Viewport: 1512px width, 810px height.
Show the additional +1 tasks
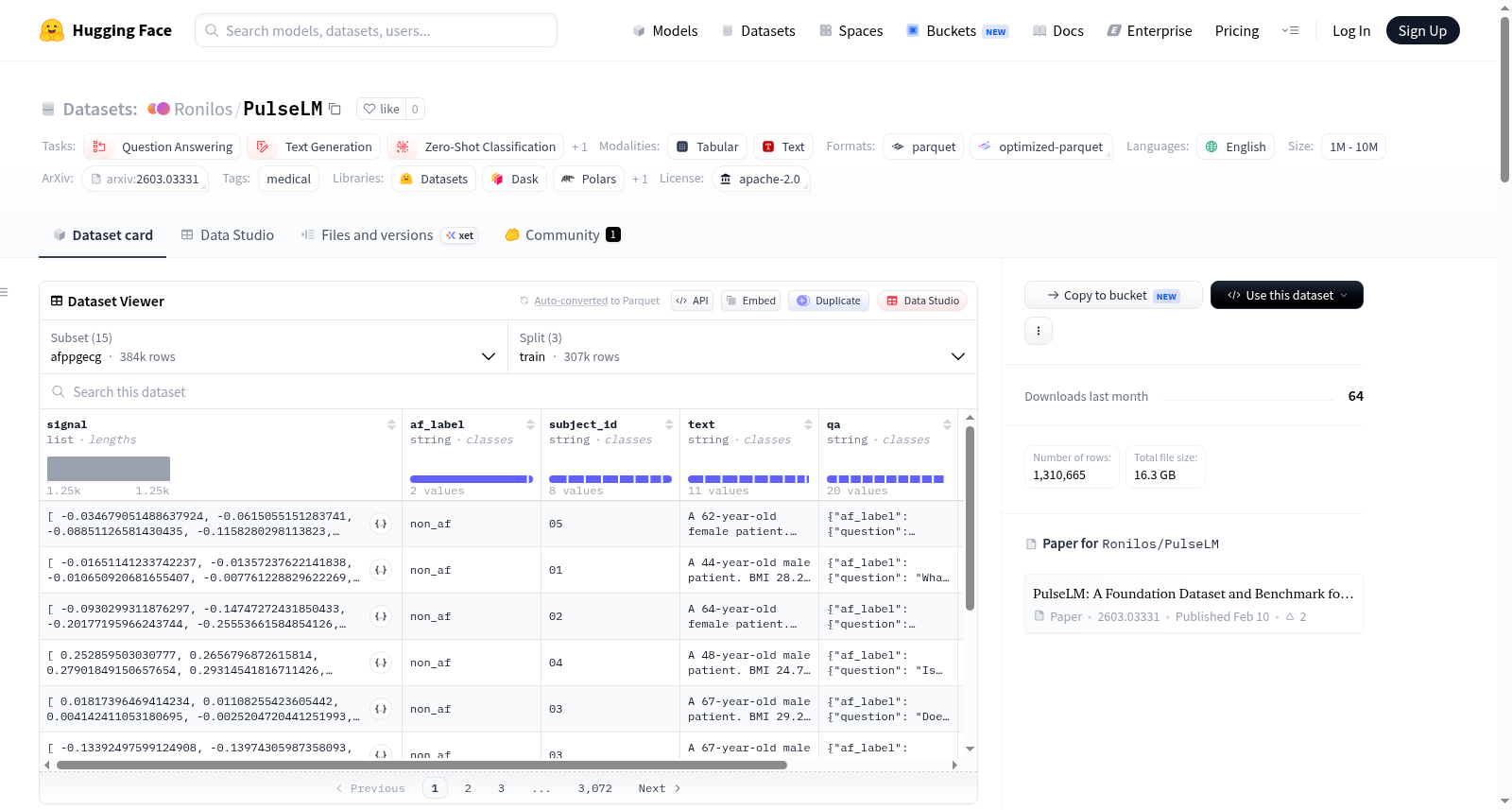tap(579, 147)
